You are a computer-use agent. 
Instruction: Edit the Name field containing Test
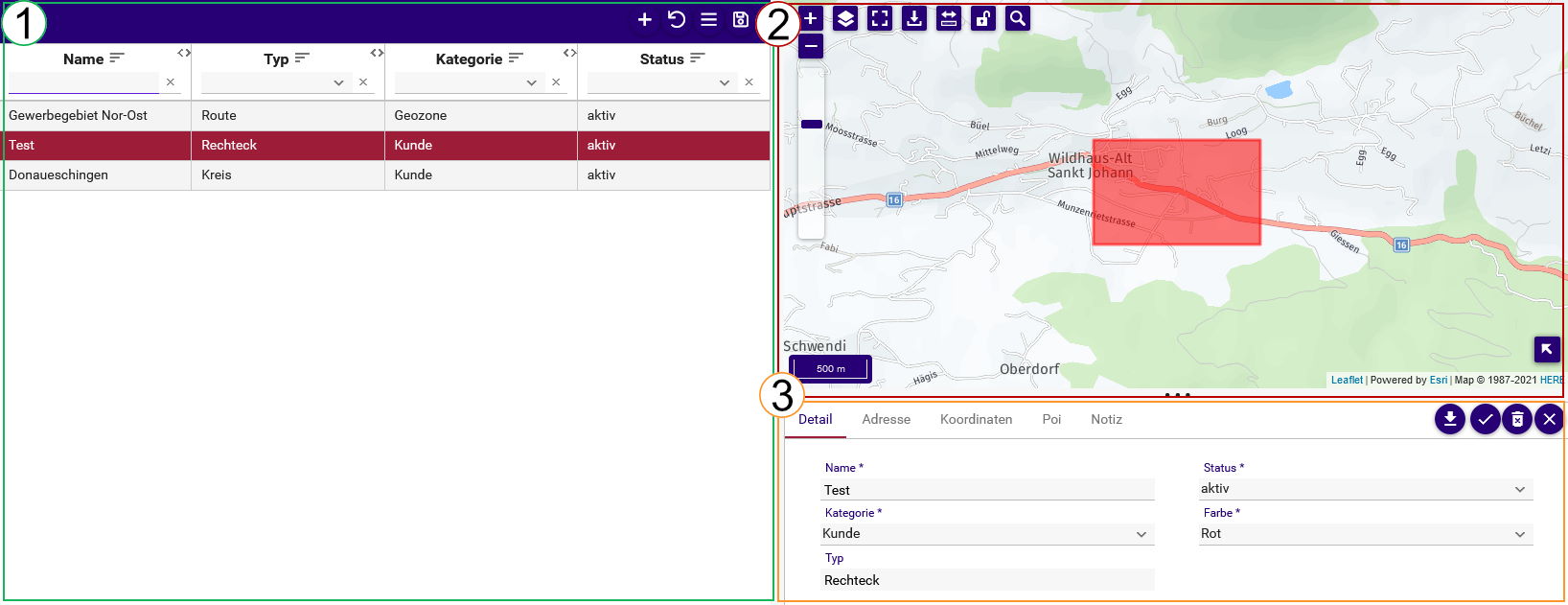coord(987,490)
